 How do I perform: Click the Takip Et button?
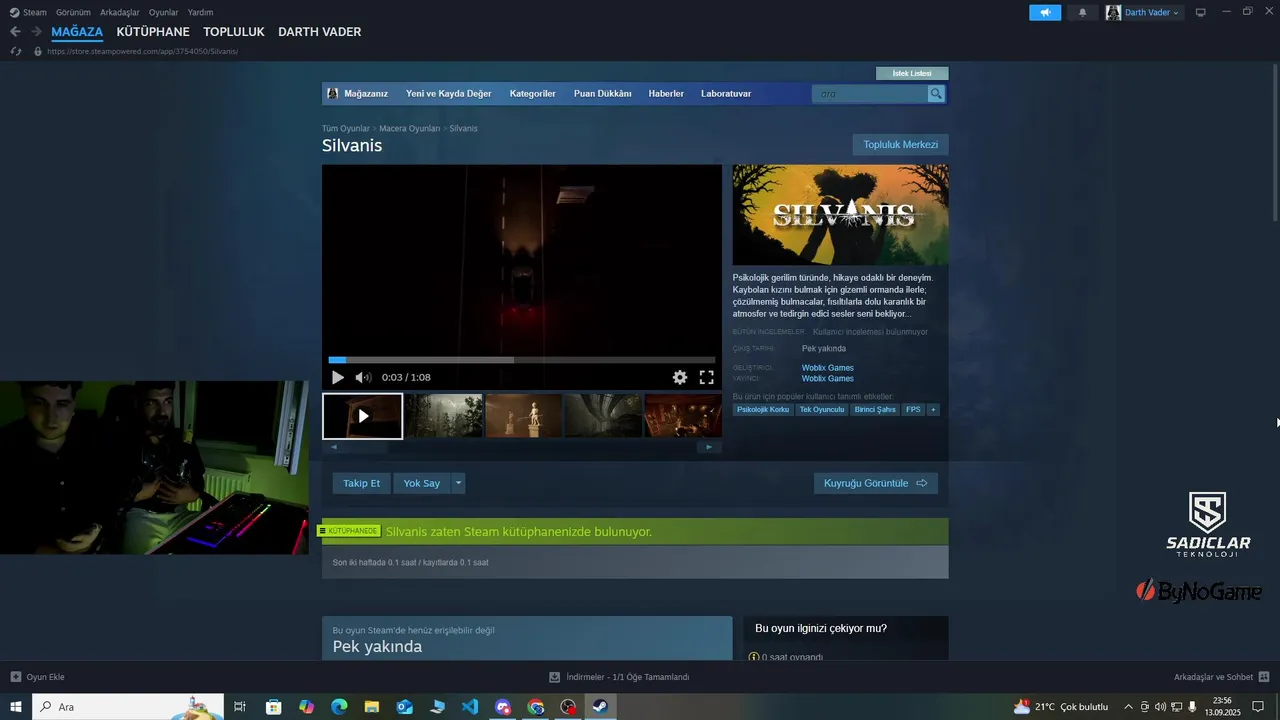point(362,483)
